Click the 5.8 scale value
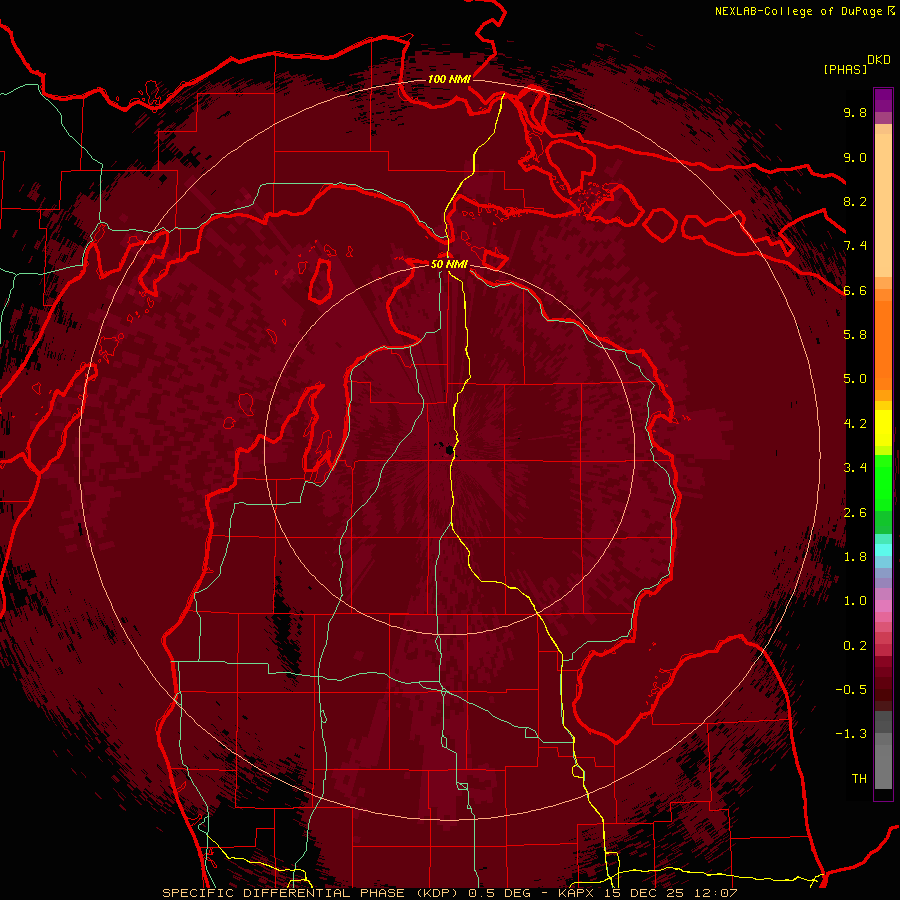900x900 pixels. point(855,335)
